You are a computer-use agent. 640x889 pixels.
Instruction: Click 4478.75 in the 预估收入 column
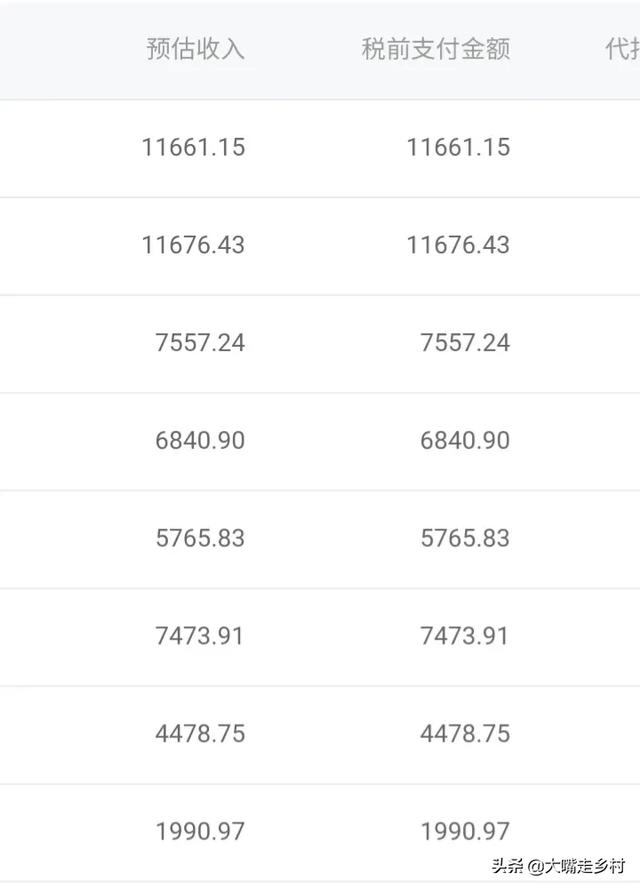point(200,734)
